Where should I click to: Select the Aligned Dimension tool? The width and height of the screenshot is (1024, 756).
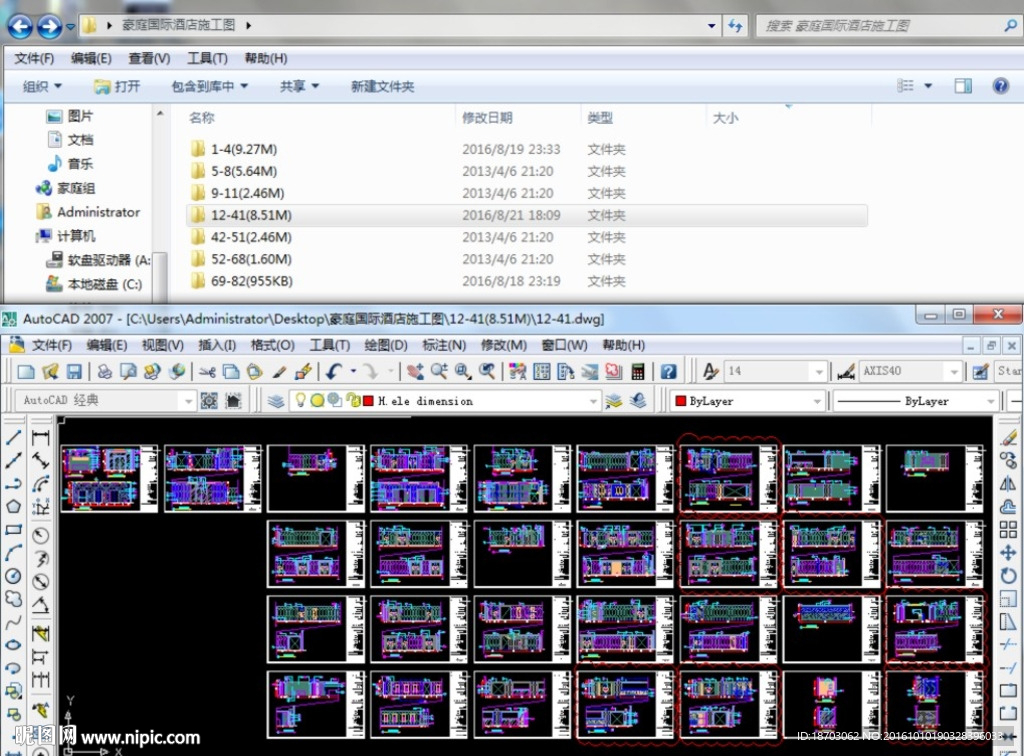(x=40, y=460)
